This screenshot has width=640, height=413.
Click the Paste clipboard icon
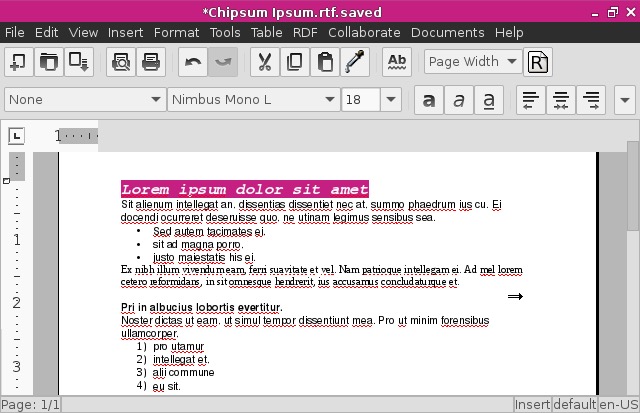[x=325, y=61]
